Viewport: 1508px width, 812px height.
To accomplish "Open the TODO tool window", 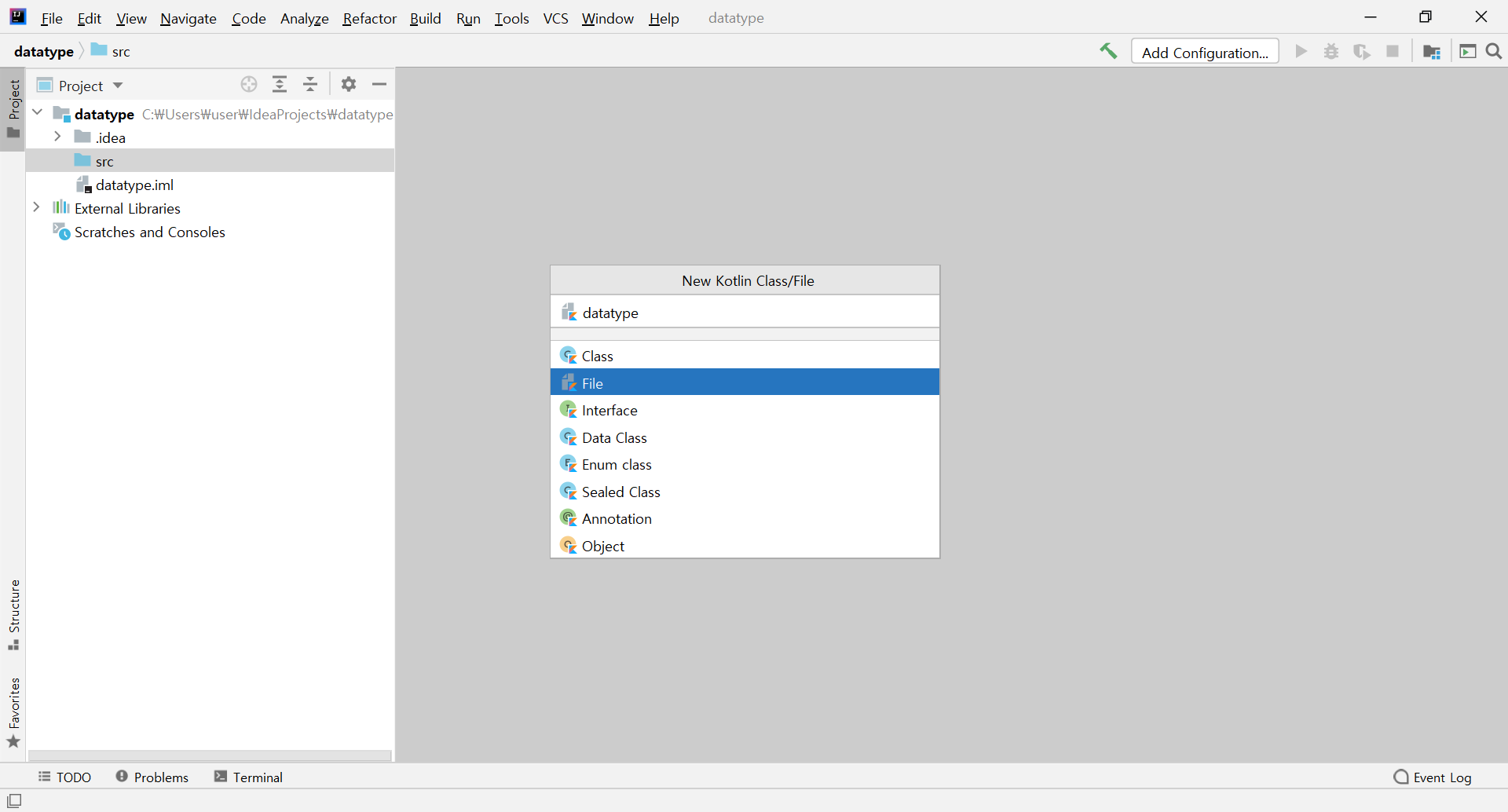I will pyautogui.click(x=64, y=777).
